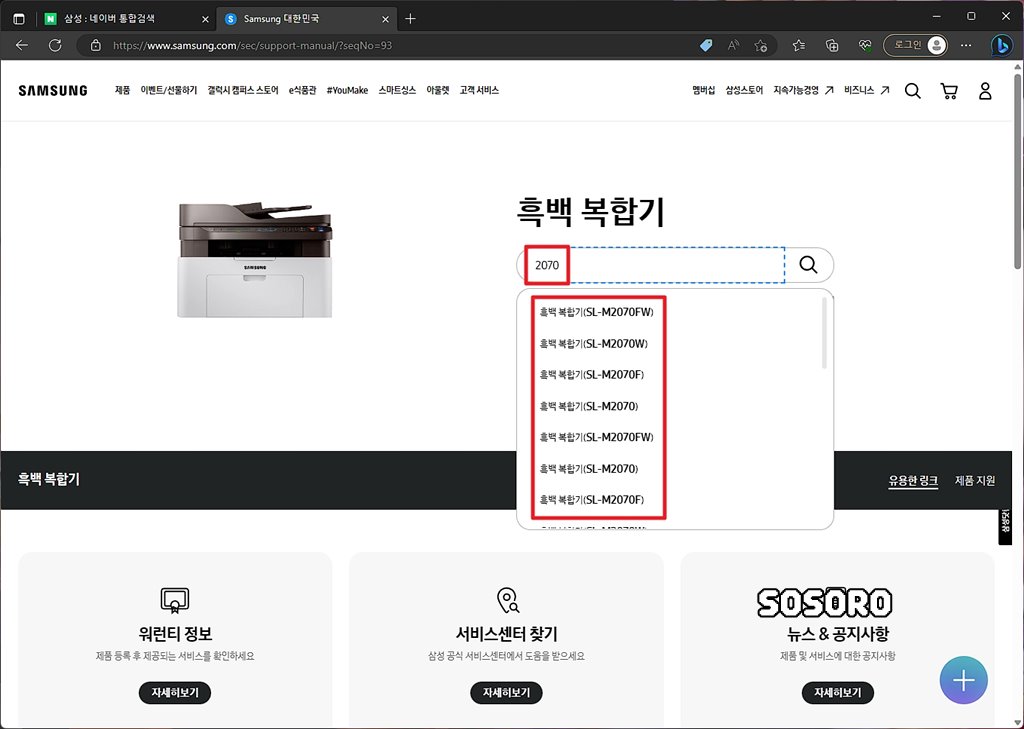
Task: Click the 삼성스토어 link
Action: click(744, 90)
